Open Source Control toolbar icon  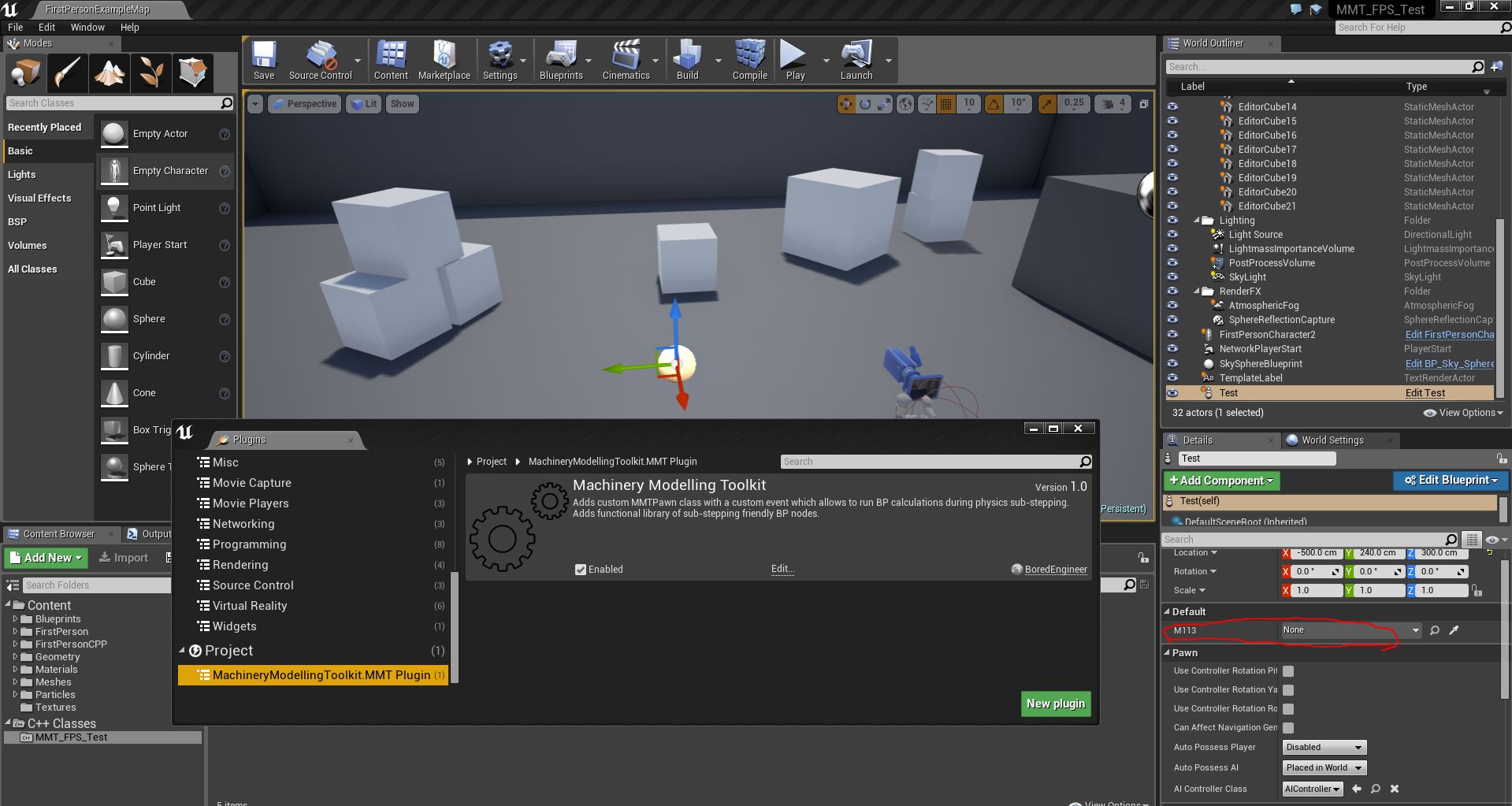pos(320,60)
